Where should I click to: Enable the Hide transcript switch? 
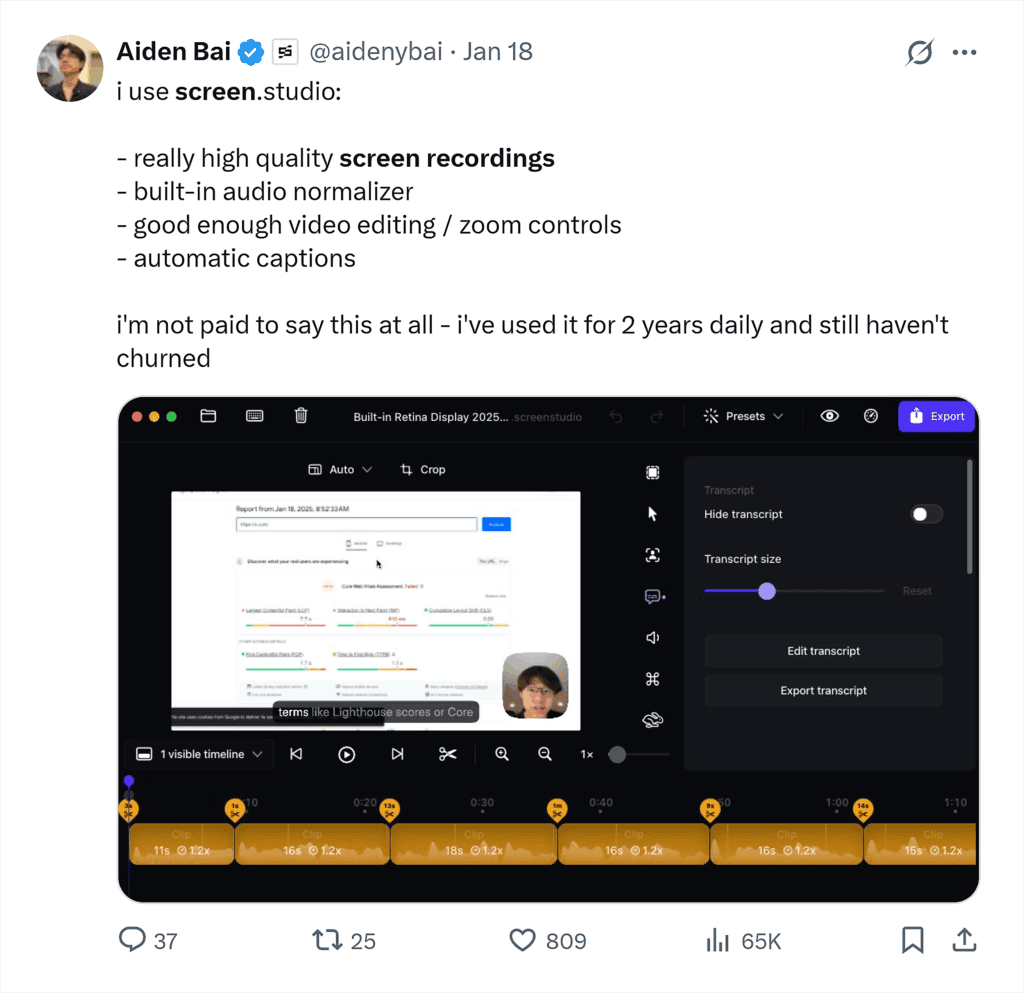(x=926, y=514)
